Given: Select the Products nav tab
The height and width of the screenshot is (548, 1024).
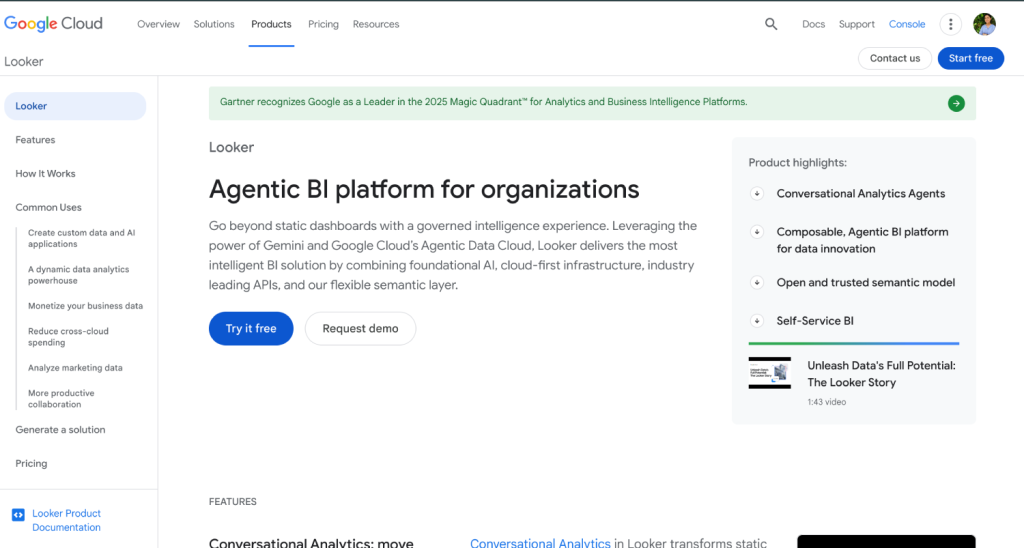Looking at the screenshot, I should (x=271, y=24).
